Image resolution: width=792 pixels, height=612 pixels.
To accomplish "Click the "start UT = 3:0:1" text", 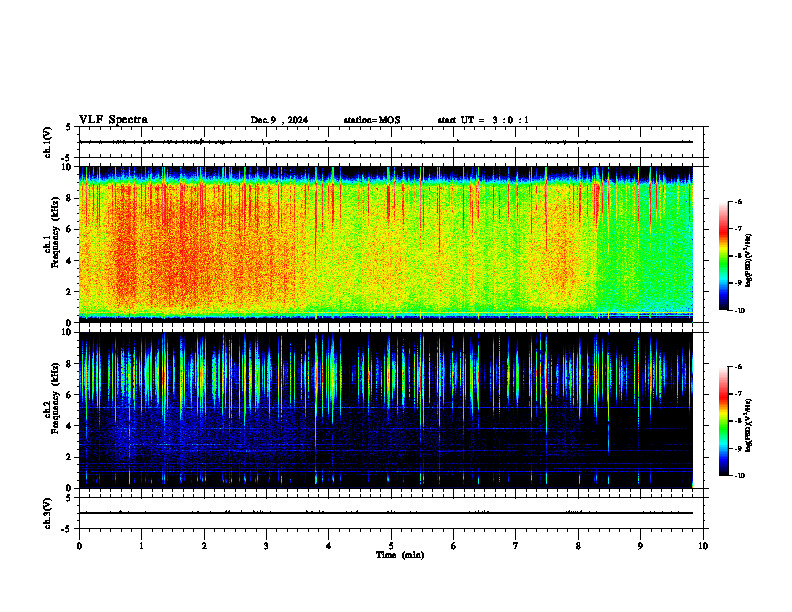I will coord(483,120).
